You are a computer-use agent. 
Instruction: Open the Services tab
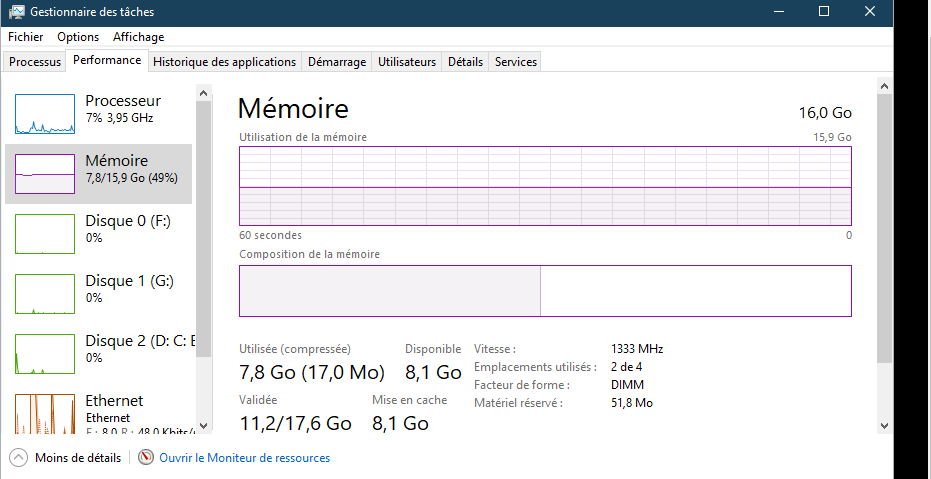tap(515, 62)
